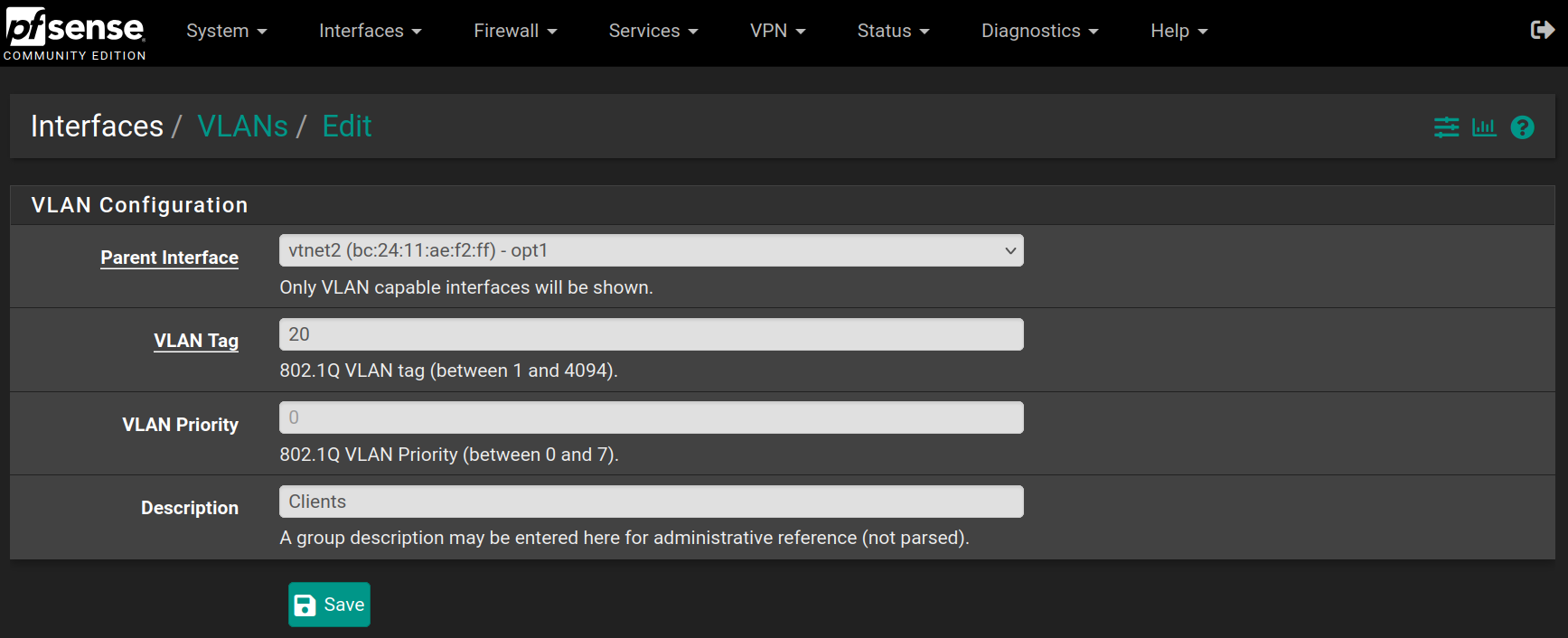Expand the Firewall dropdown menu

coord(515,31)
